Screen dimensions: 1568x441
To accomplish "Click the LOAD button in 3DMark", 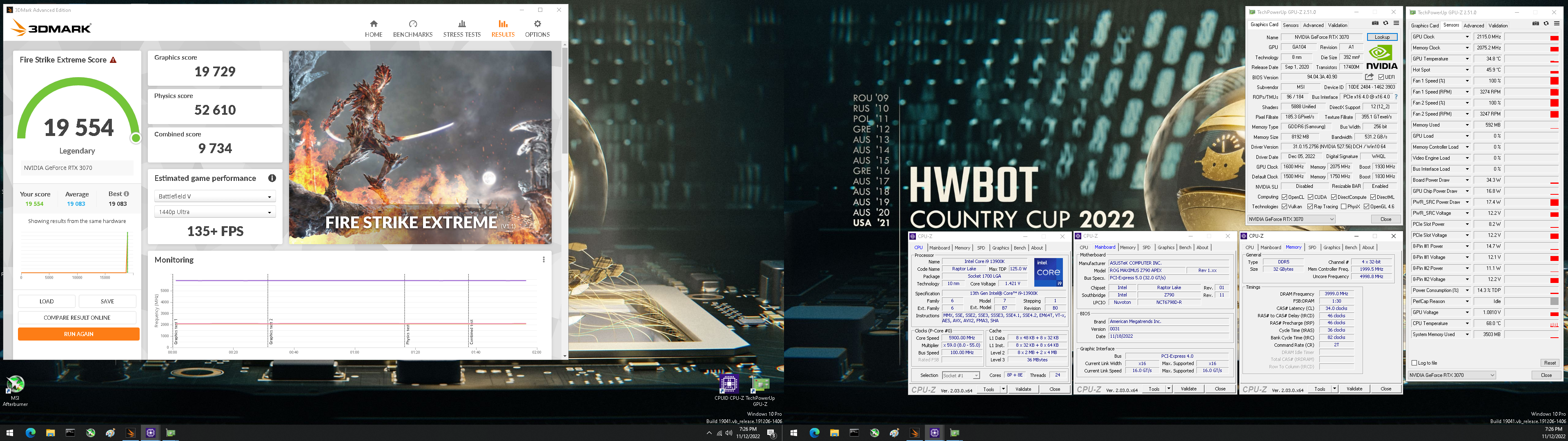I will 47,301.
